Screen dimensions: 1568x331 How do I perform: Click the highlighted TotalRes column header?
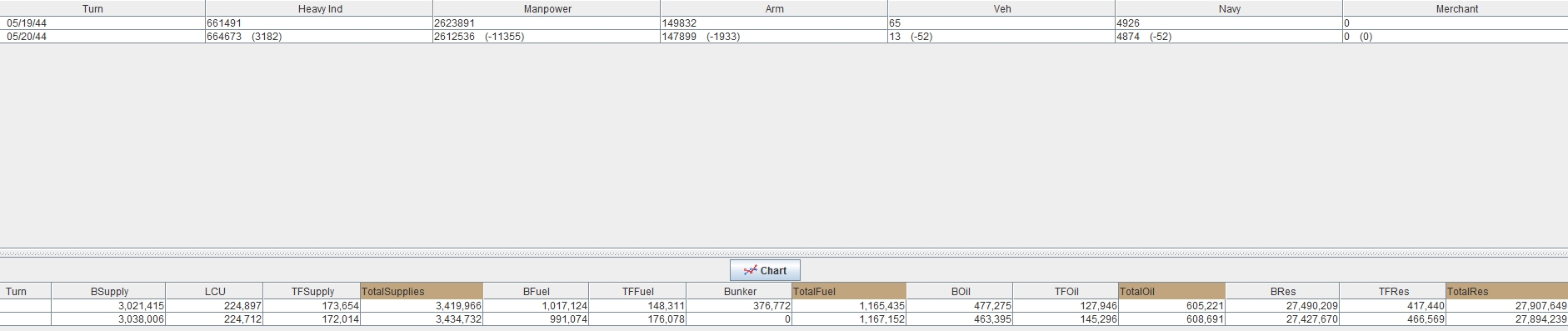coord(1507,291)
